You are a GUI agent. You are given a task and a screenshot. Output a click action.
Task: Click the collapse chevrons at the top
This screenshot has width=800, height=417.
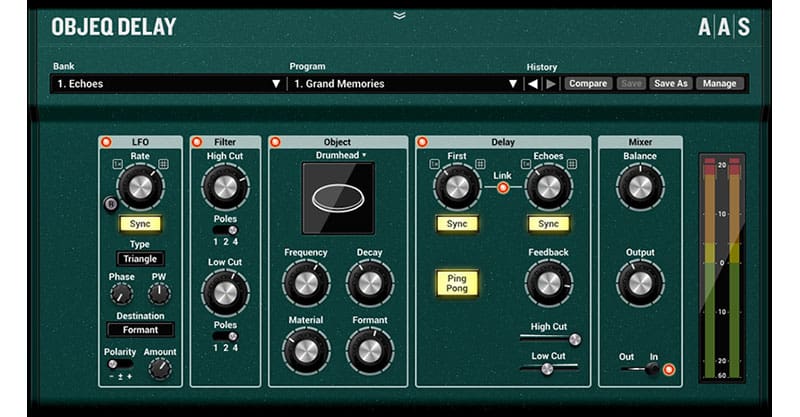point(399,15)
